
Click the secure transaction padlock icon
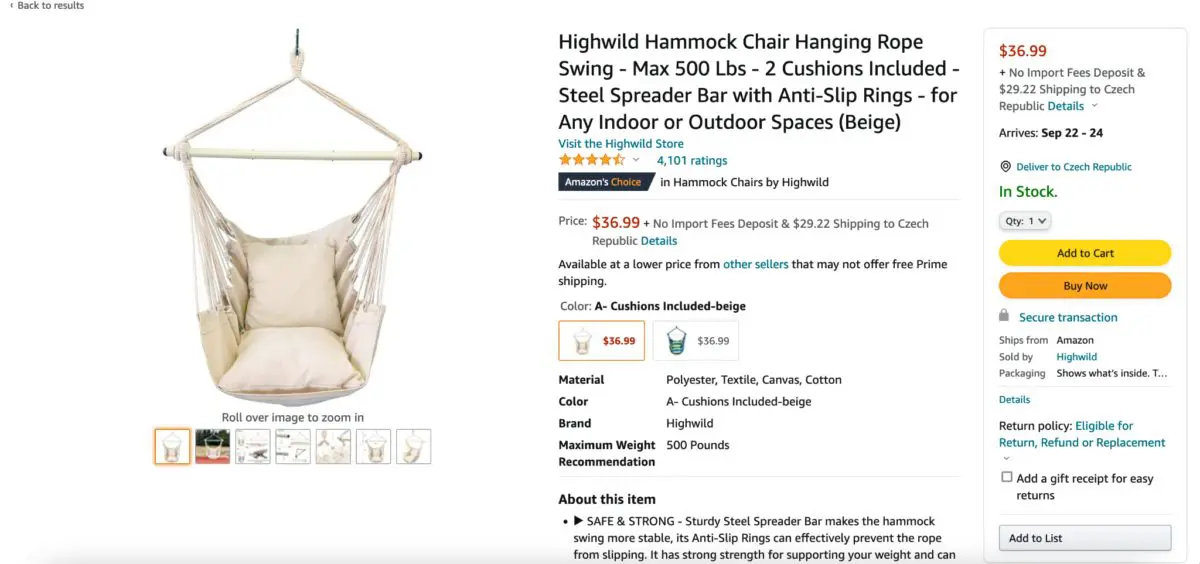(x=1004, y=316)
